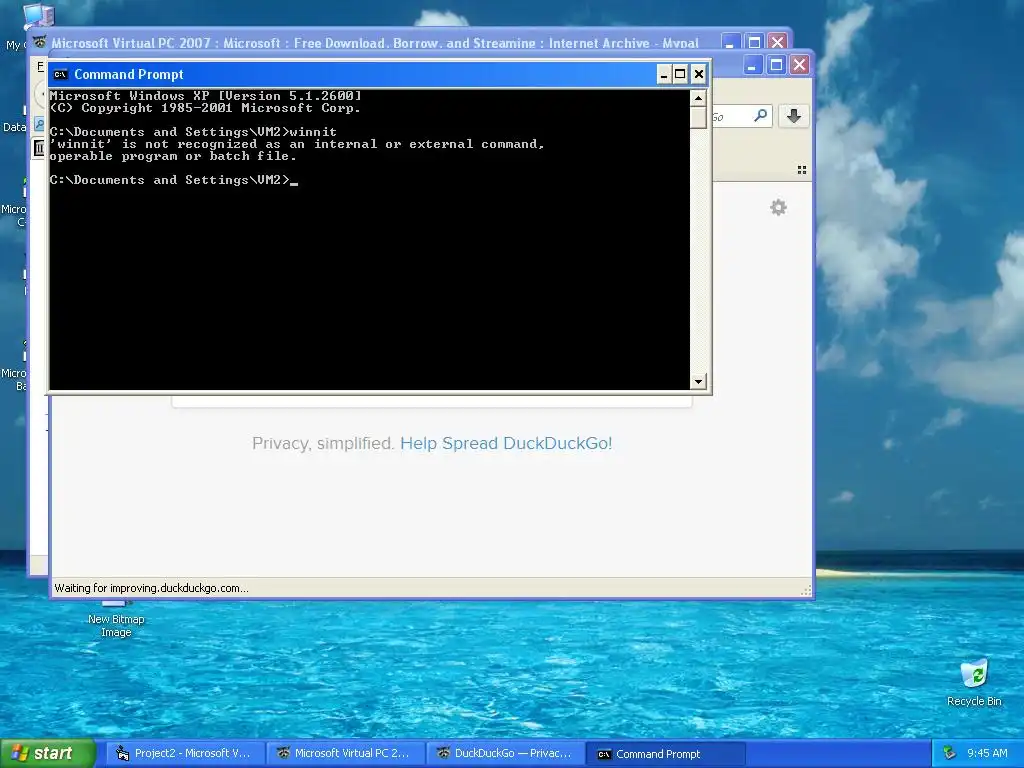This screenshot has width=1024, height=768.
Task: Click status bar text Waiting for improving.duckduckgo.com...
Action: point(151,588)
